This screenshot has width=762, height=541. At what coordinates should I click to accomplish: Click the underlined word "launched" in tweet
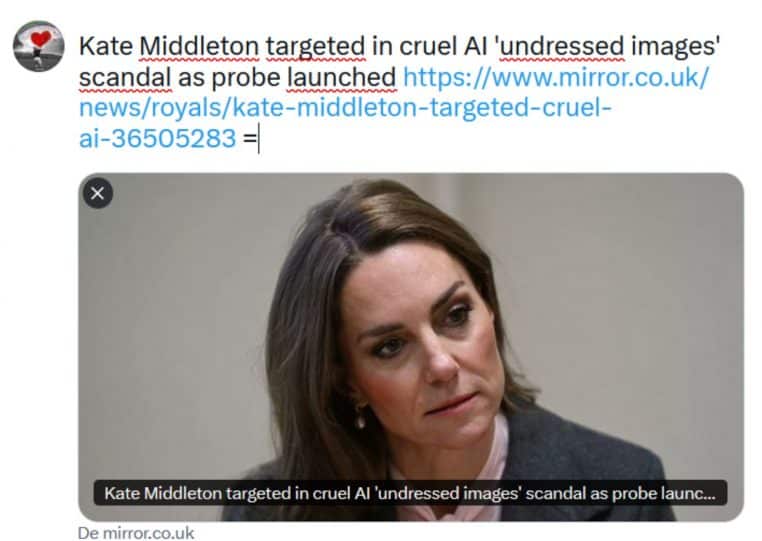pos(342,78)
